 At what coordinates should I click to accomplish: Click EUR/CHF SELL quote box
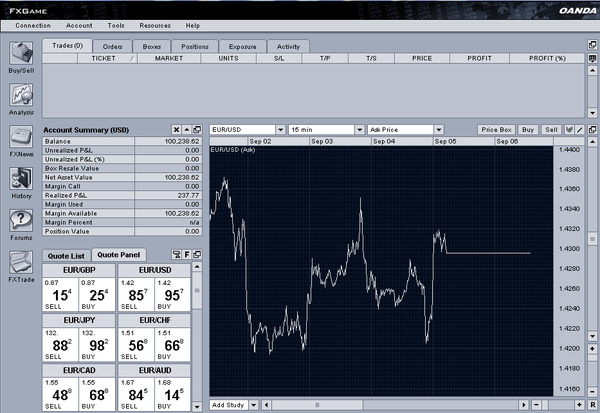[x=136, y=344]
